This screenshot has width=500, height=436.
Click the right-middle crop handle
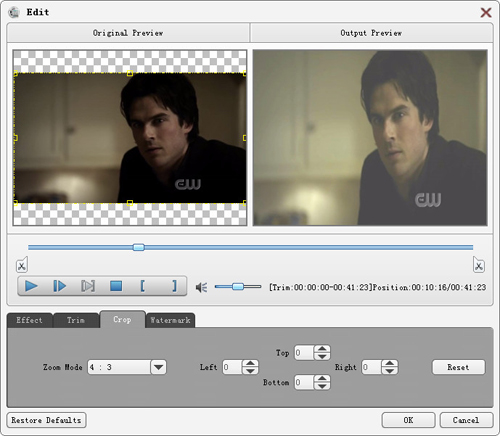[x=245, y=138]
